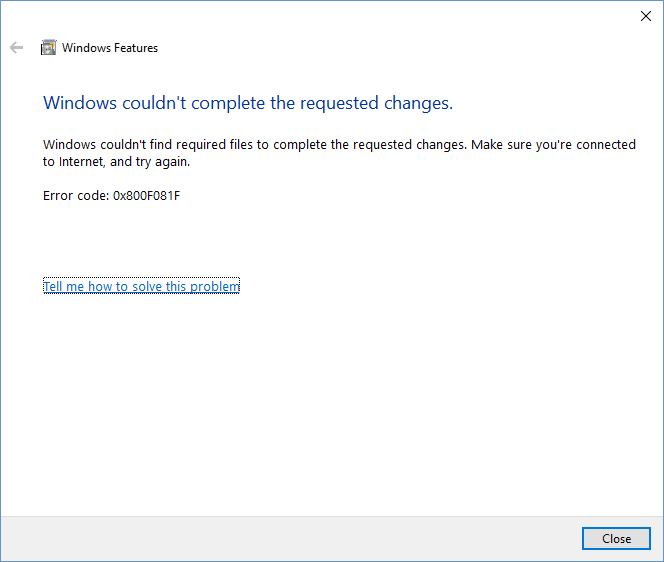The width and height of the screenshot is (664, 562).
Task: Click the word 'problem' in the help link
Action: point(215,287)
